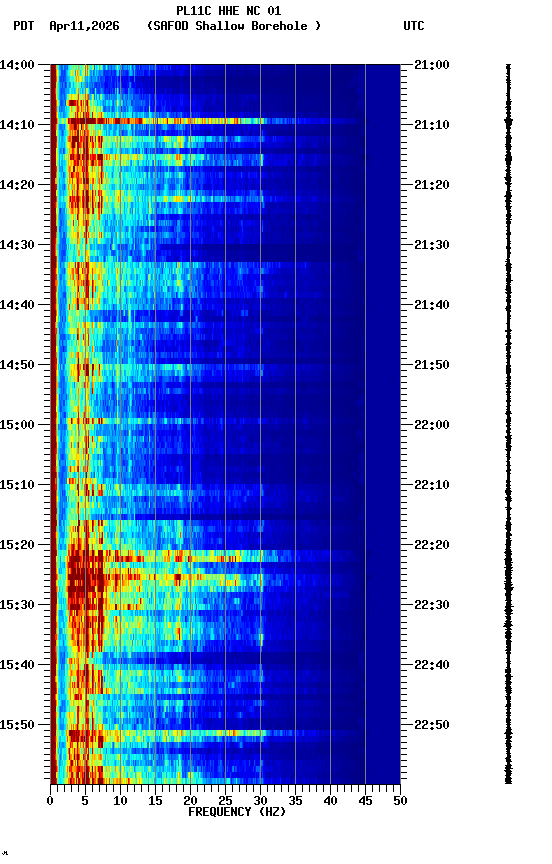552x864 pixels.
Task: Click the 40 Hz frequency tick label
Action: pyautogui.click(x=330, y=801)
